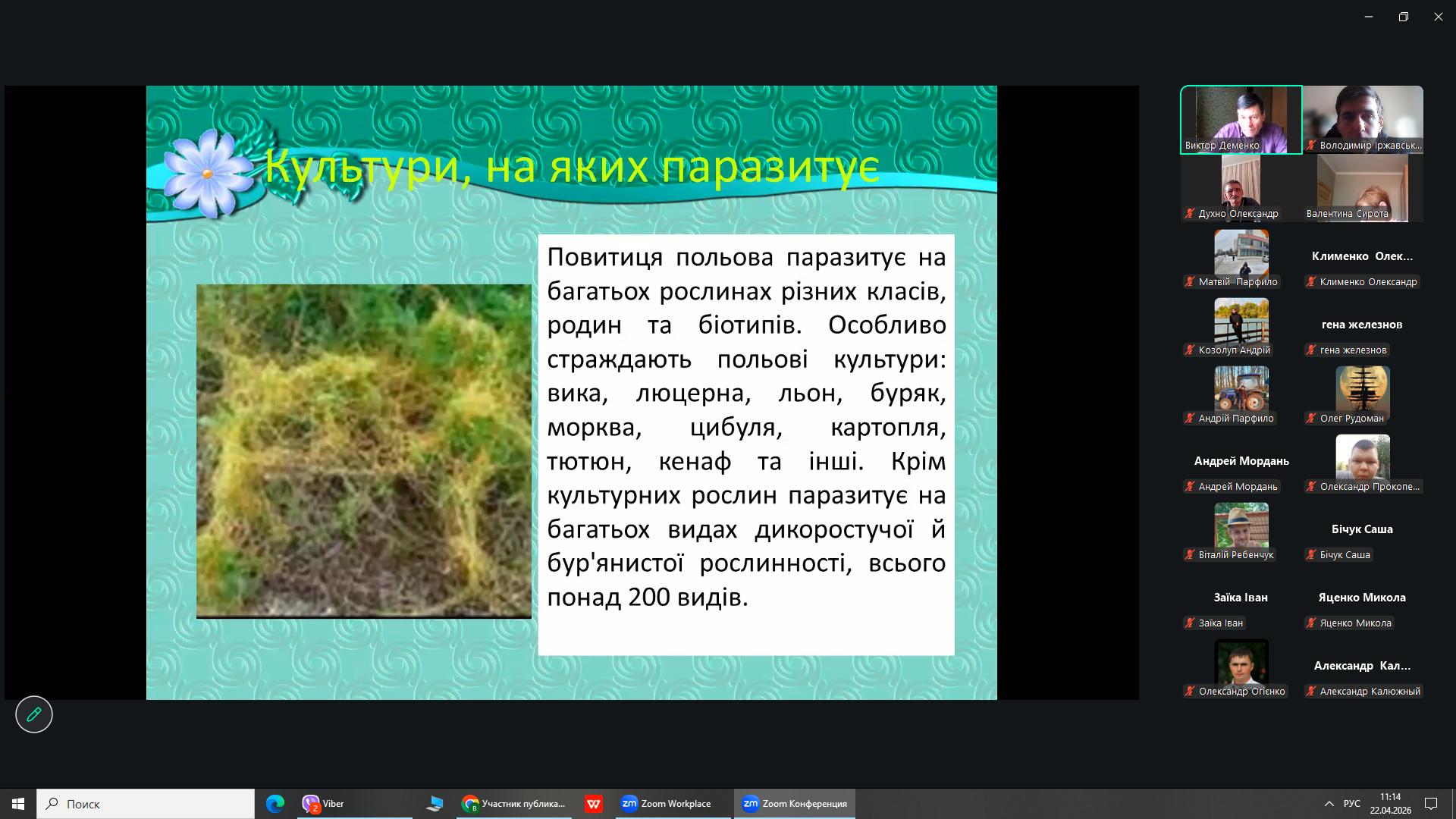Click muted mic icon for Заїка Іван

pyautogui.click(x=1191, y=623)
